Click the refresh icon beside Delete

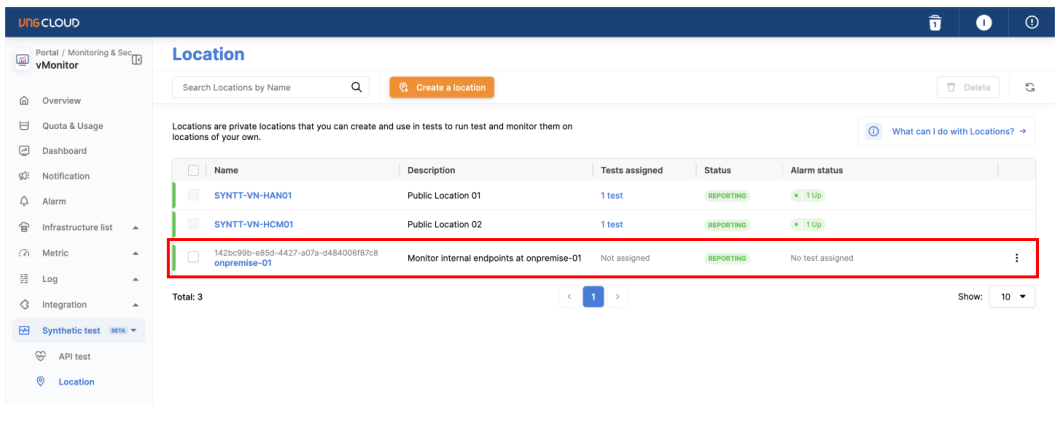coord(1029,88)
